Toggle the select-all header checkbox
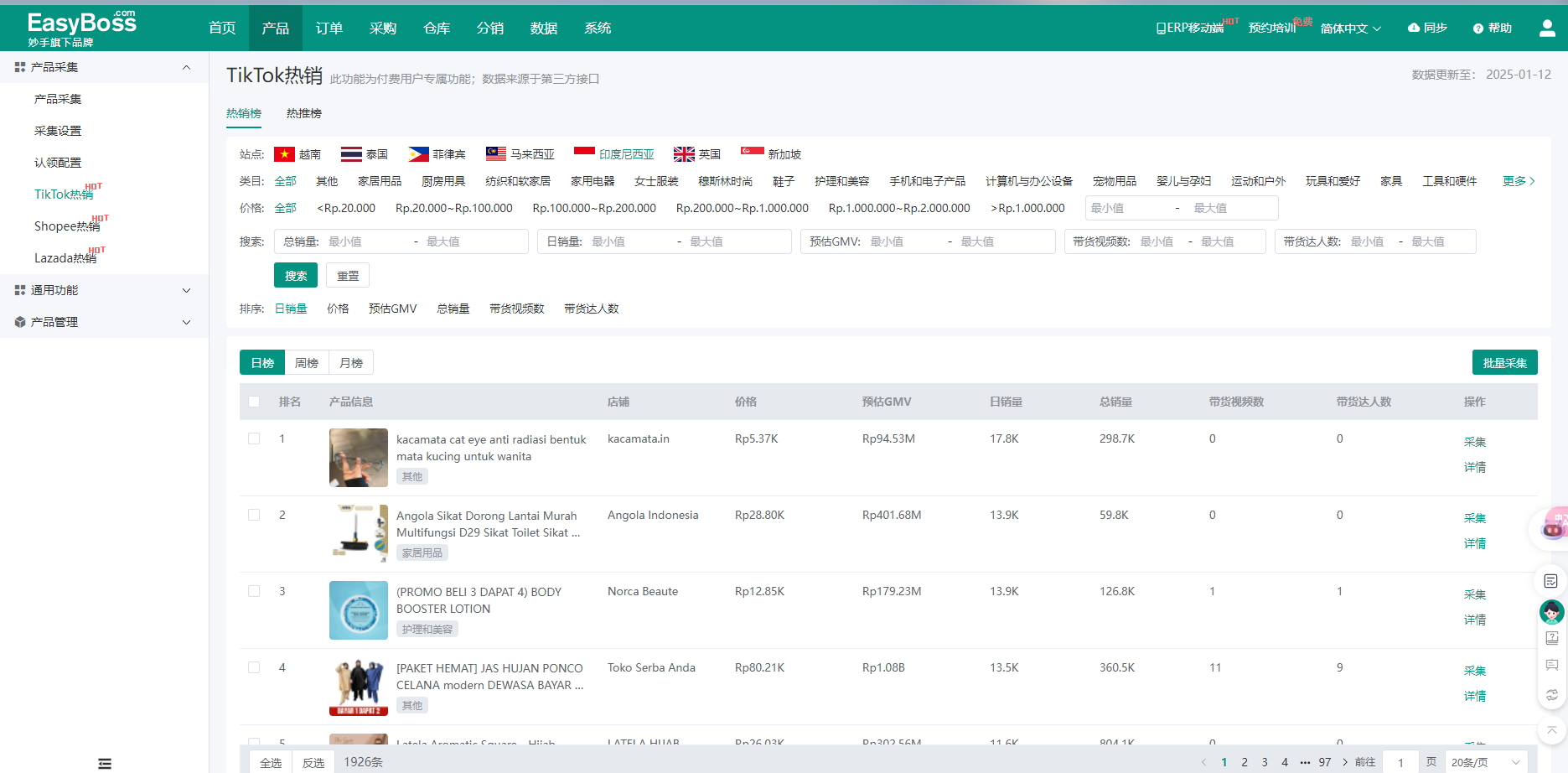This screenshot has height=773, width=1568. [254, 402]
